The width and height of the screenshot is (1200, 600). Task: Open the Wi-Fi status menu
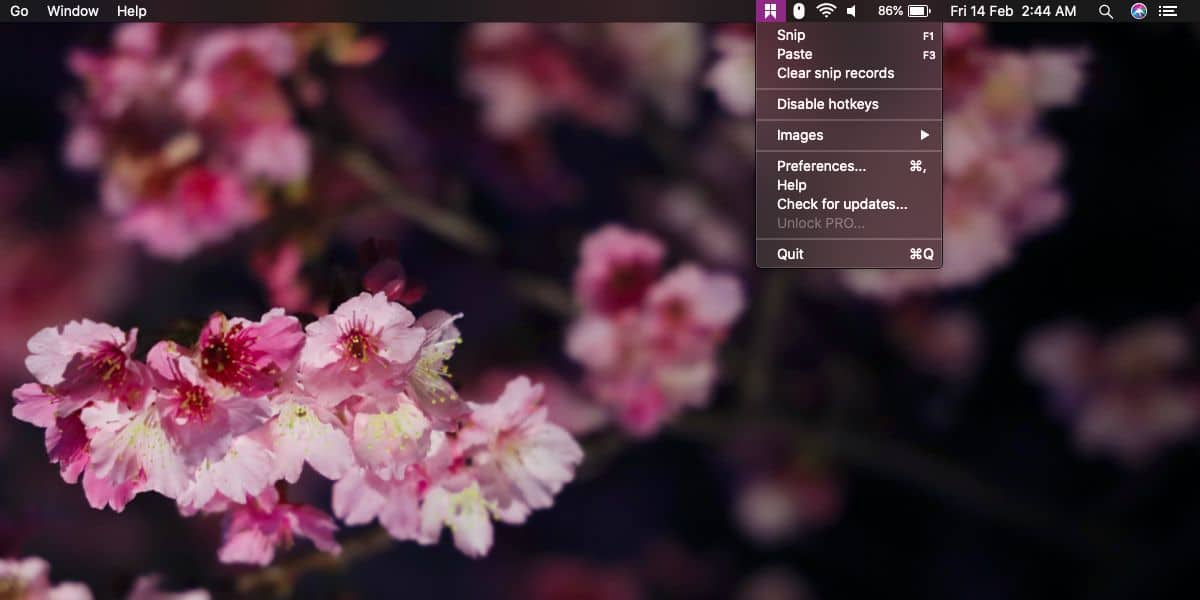click(x=826, y=11)
